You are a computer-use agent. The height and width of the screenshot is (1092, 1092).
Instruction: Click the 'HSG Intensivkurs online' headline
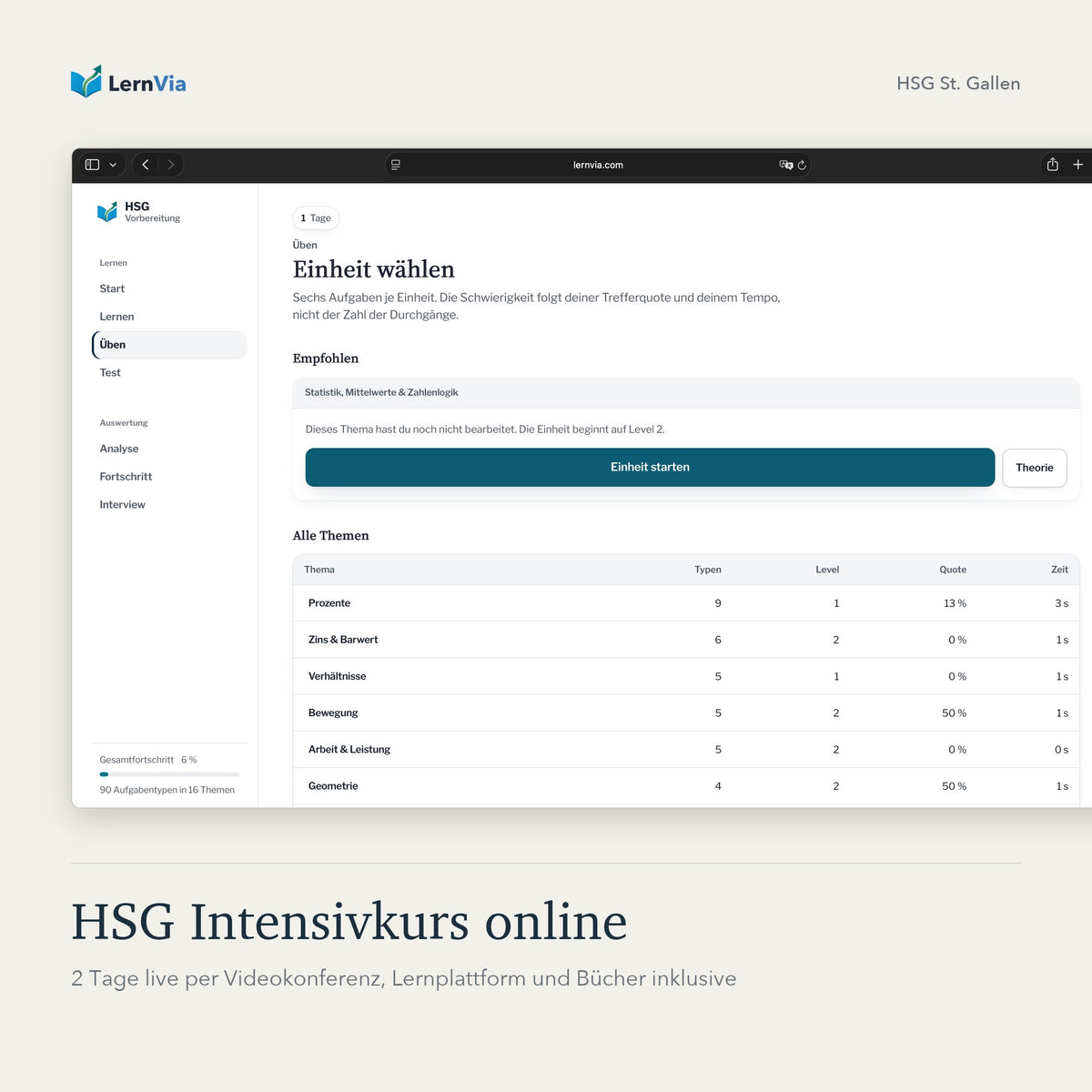[349, 921]
